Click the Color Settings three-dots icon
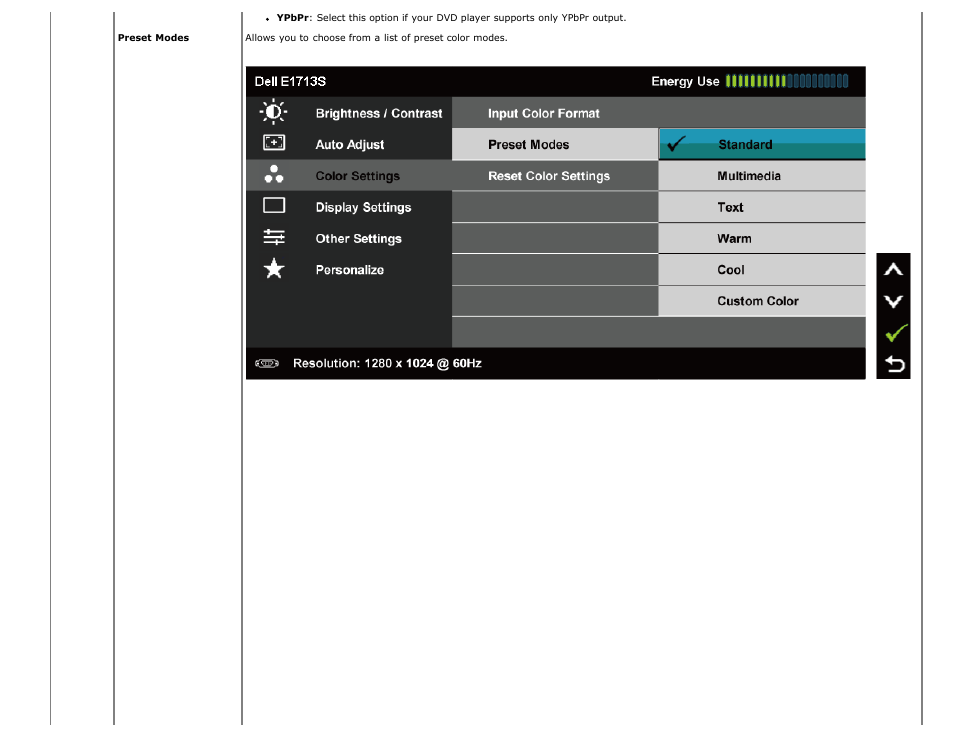This screenshot has width=954, height=738. [274, 175]
